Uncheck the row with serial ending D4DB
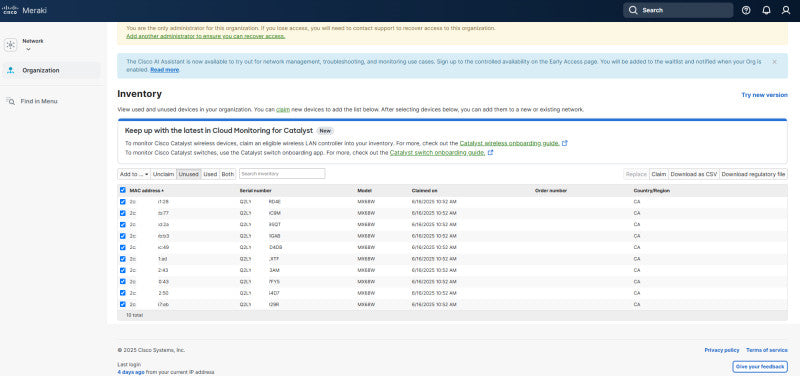This screenshot has width=800, height=376. 122,247
